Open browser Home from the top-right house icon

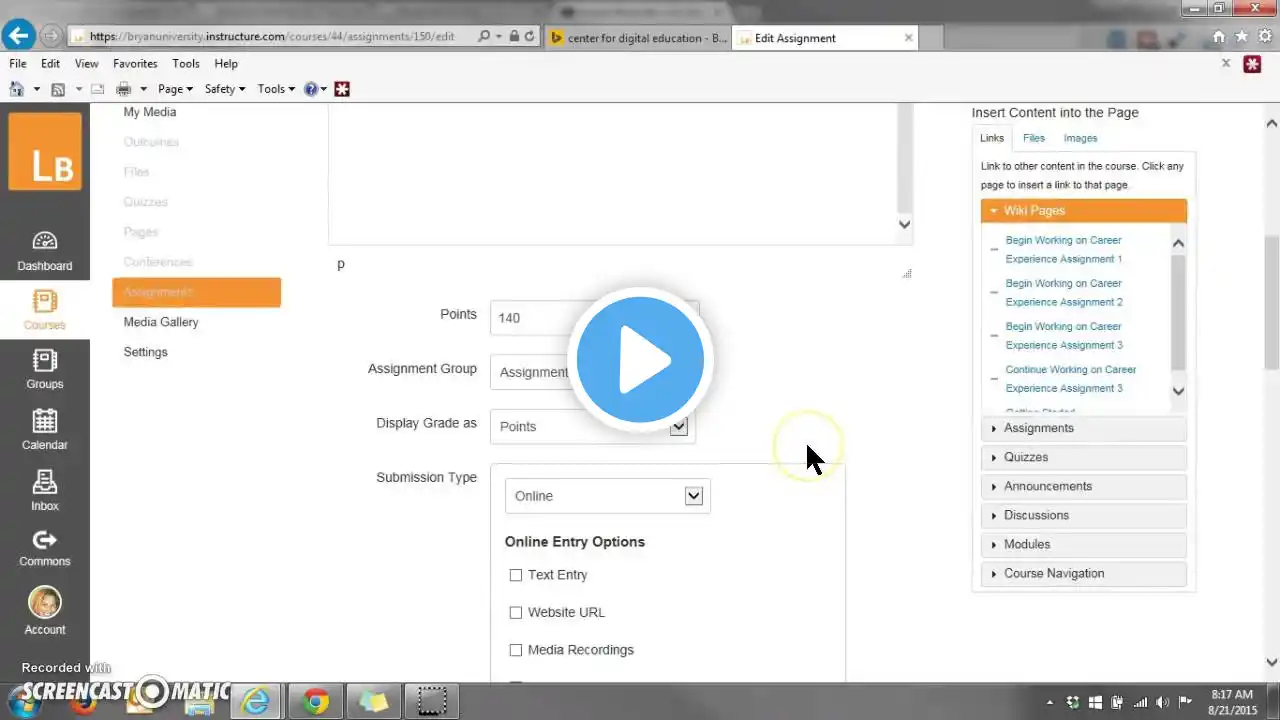[x=1218, y=36]
